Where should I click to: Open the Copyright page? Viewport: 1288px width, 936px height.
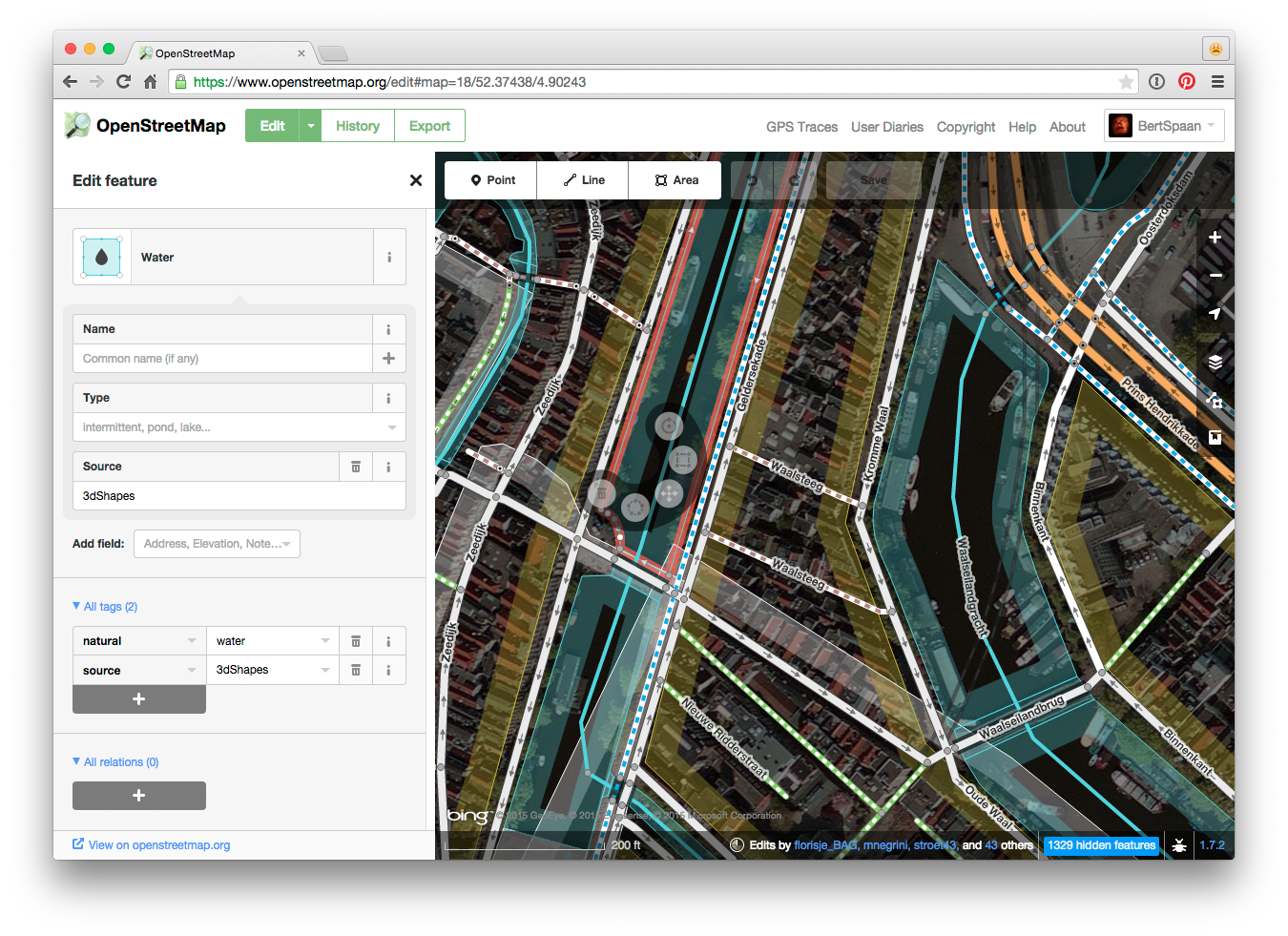[x=966, y=127]
